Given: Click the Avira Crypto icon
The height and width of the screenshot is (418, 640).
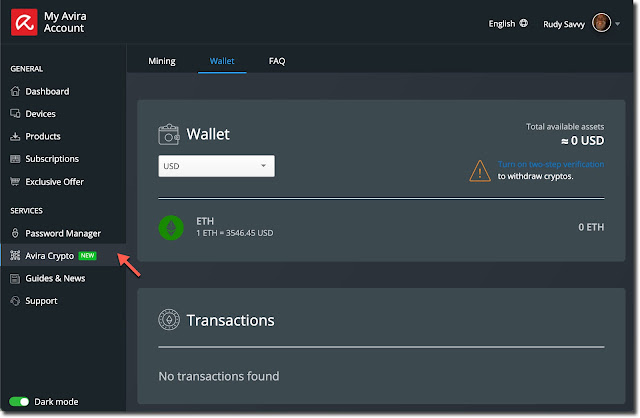Looking at the screenshot, I should (15, 256).
